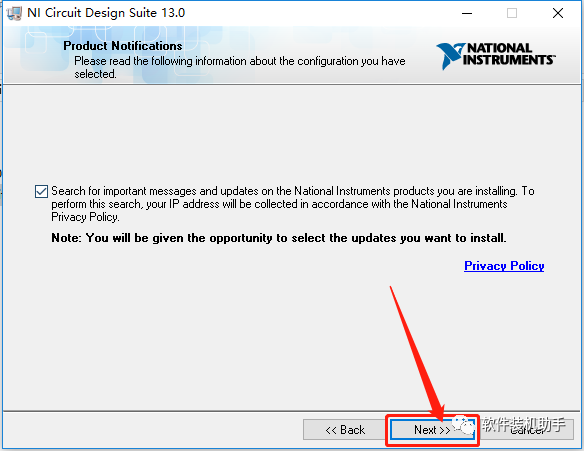
Task: Click the Next >> button
Action: [x=432, y=430]
